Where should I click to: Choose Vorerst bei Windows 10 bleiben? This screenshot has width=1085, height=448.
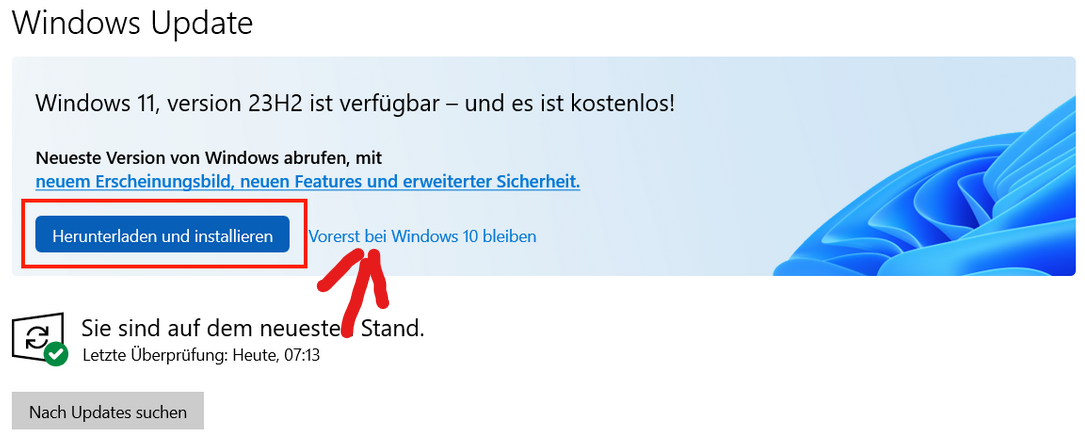click(422, 237)
